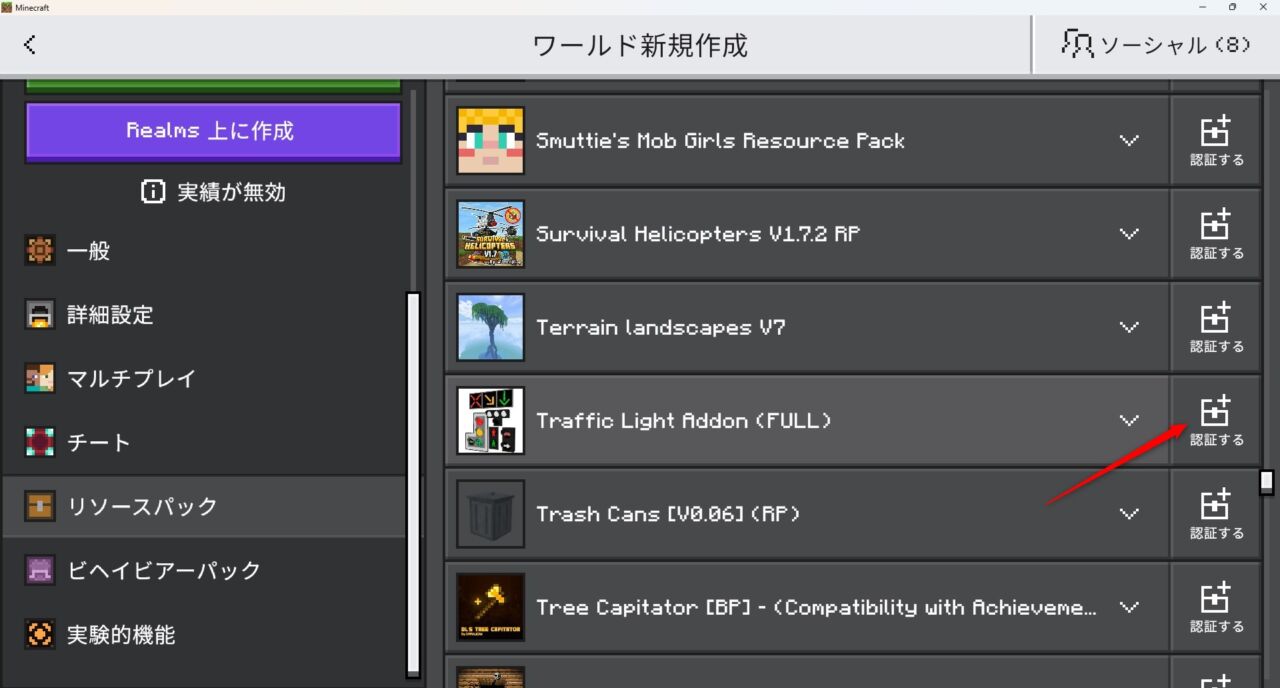The image size is (1280, 688).
Task: Activate Smuttie's Mob Girls Resource Pack
Action: [x=1216, y=141]
